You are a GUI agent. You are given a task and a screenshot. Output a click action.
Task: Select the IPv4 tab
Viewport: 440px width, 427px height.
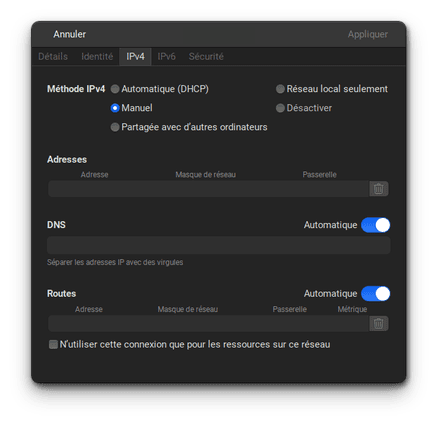click(135, 57)
